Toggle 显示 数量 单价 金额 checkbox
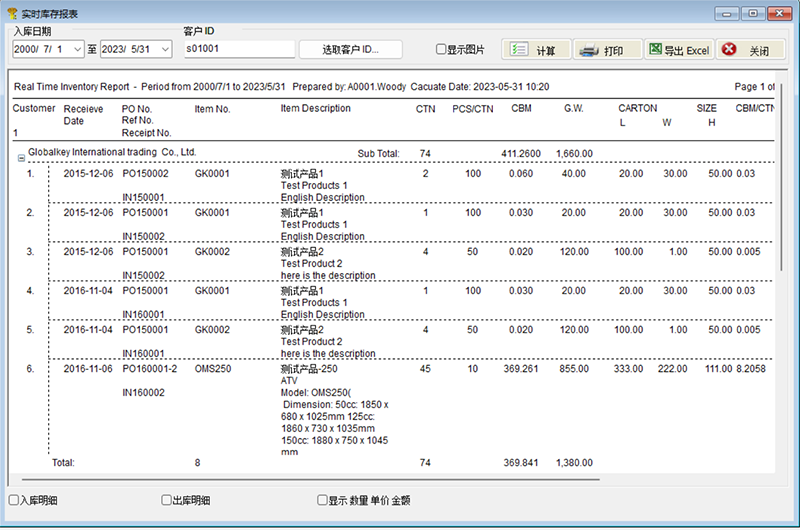800x530 pixels. pyautogui.click(x=322, y=500)
